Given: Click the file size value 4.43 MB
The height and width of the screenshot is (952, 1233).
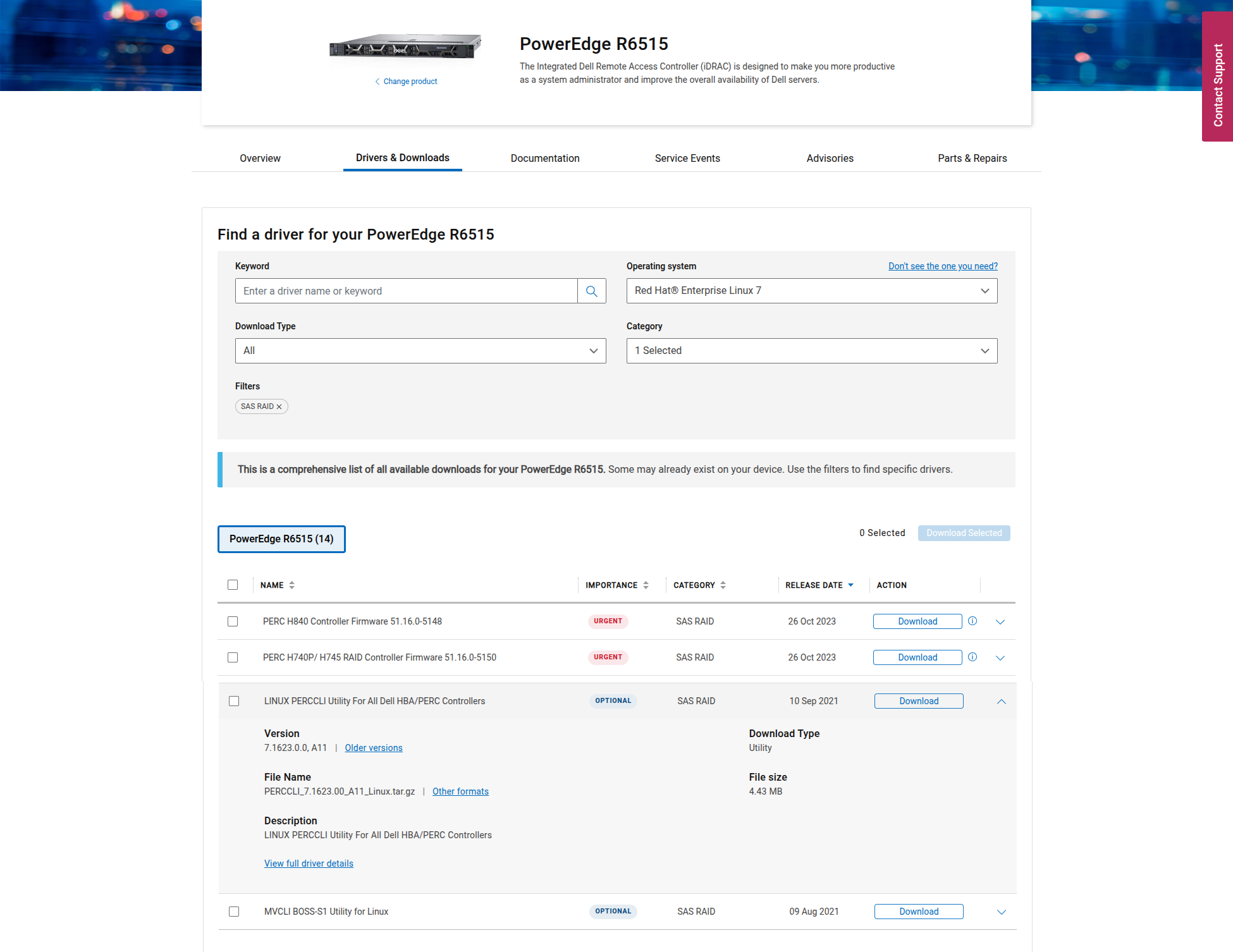Looking at the screenshot, I should (766, 791).
